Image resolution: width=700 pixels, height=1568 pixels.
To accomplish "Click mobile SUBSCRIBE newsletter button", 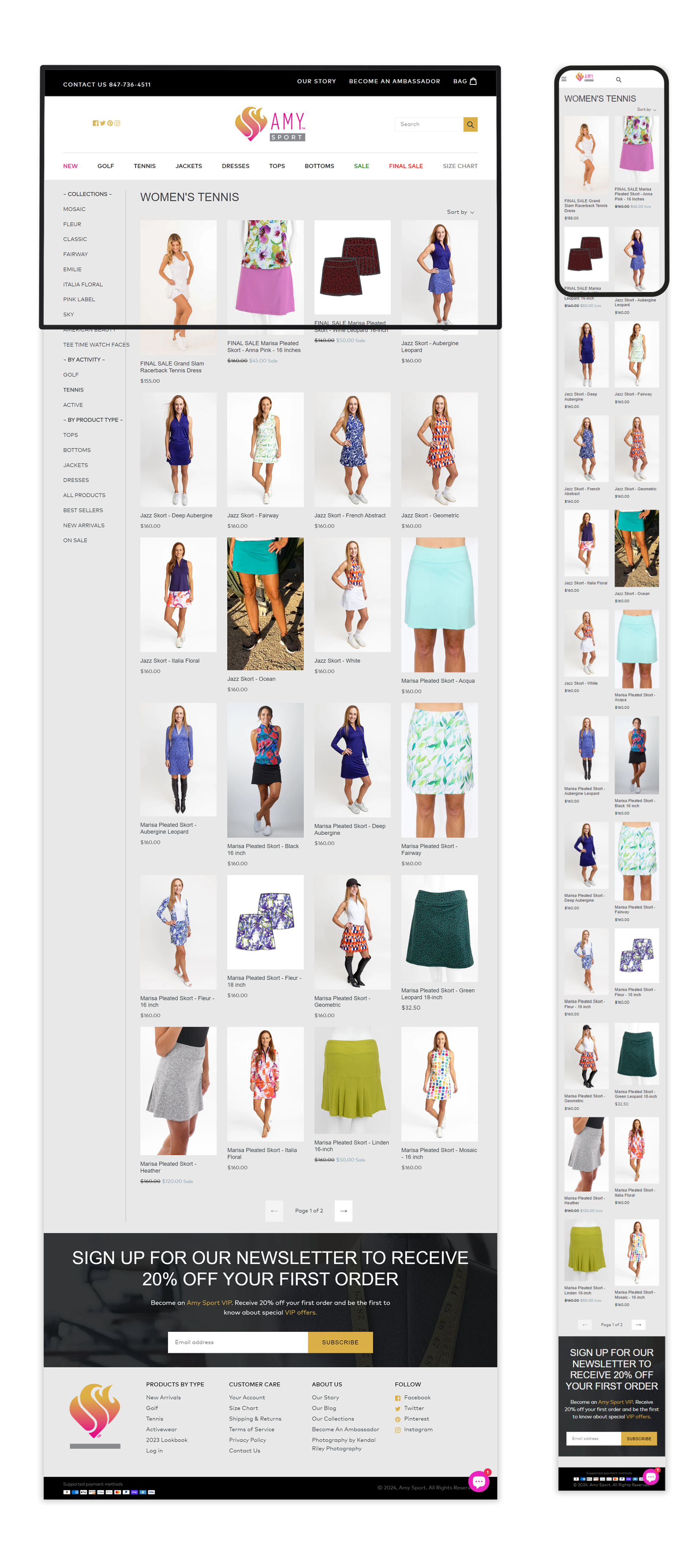I will [638, 1438].
